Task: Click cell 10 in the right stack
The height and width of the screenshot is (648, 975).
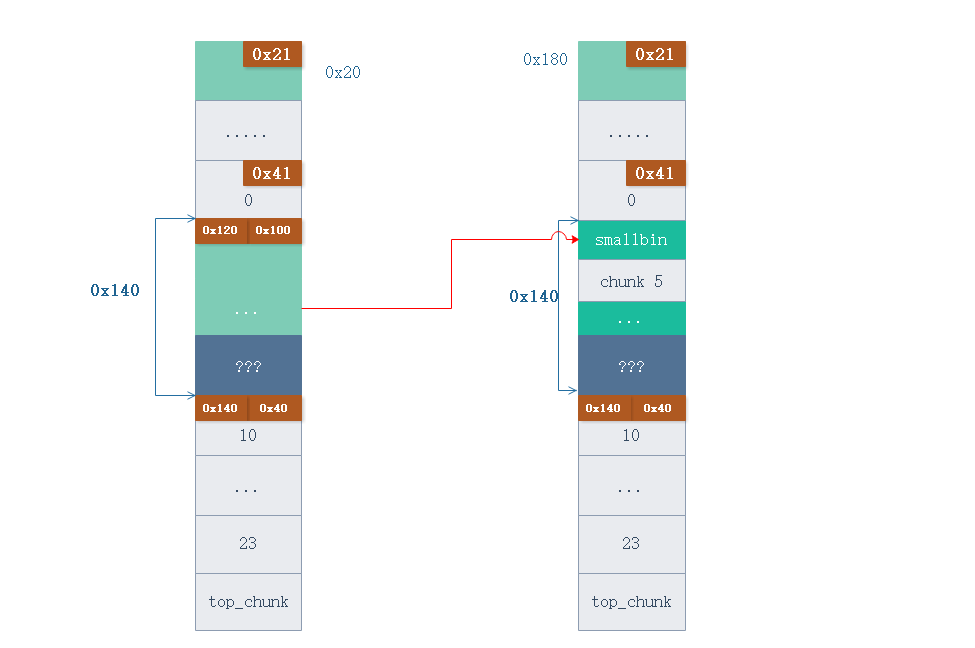Action: click(631, 435)
